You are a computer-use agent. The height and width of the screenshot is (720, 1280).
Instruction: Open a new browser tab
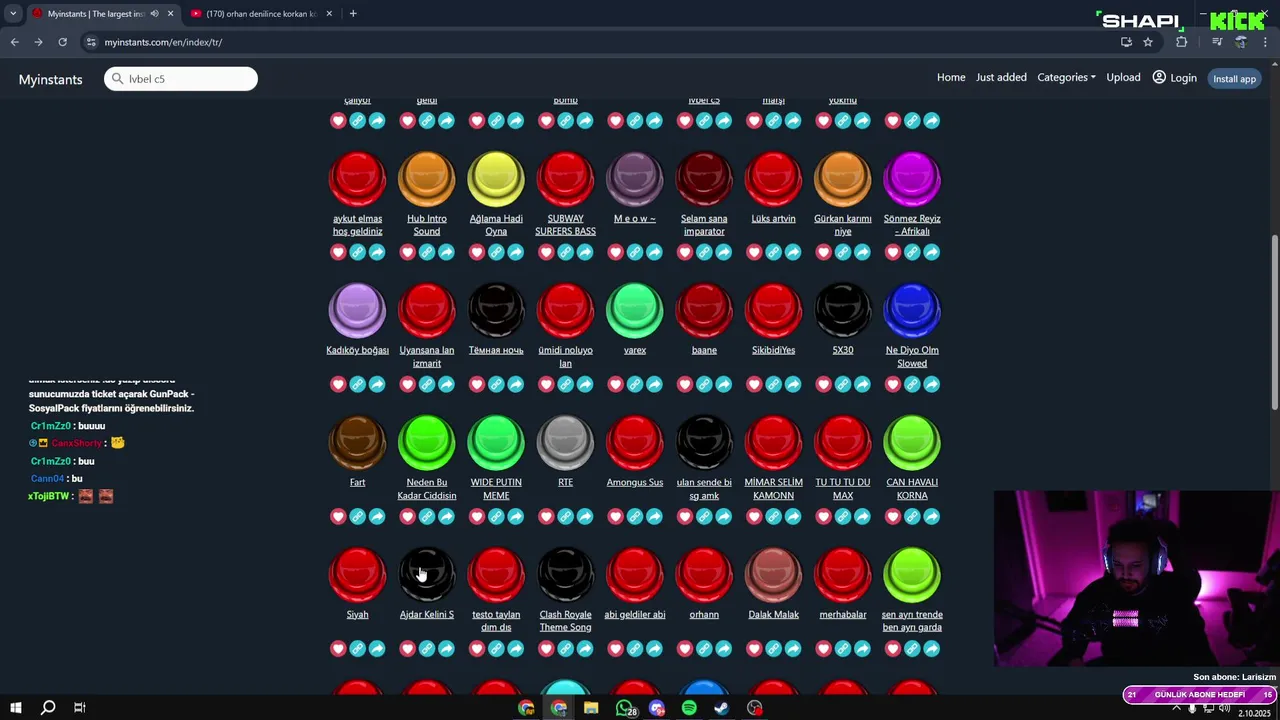(352, 14)
